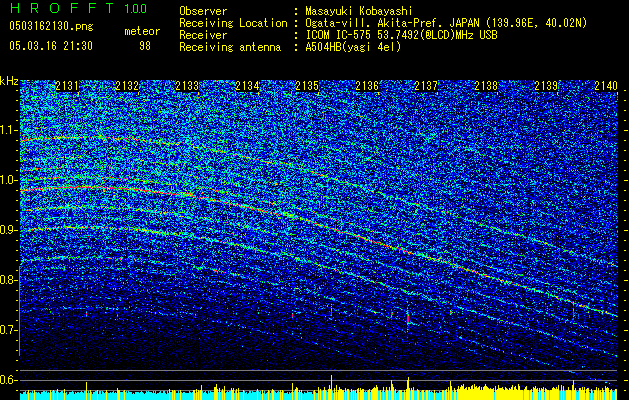This screenshot has height=400, width=629.
Task: Select the observer name Masayuki Kobayashi
Action: click(x=358, y=11)
